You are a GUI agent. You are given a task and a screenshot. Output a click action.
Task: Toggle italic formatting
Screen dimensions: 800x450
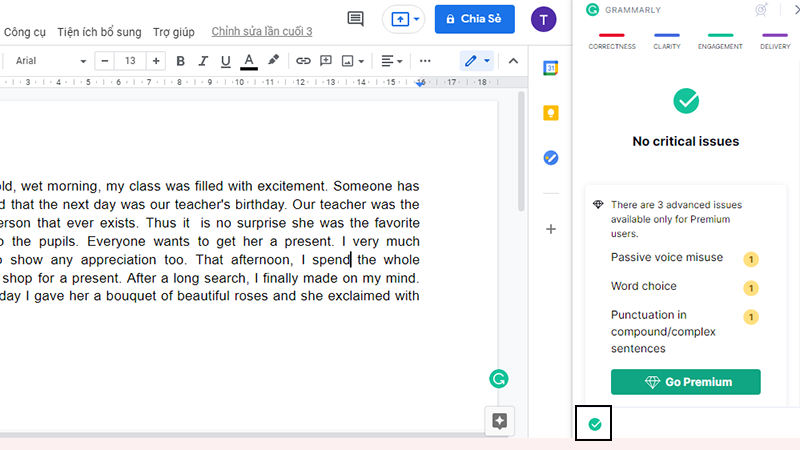[x=203, y=61]
